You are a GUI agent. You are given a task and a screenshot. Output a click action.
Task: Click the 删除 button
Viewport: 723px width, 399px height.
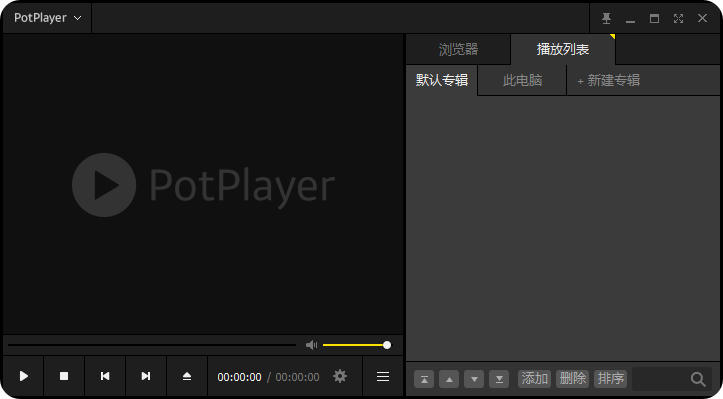coord(573,379)
